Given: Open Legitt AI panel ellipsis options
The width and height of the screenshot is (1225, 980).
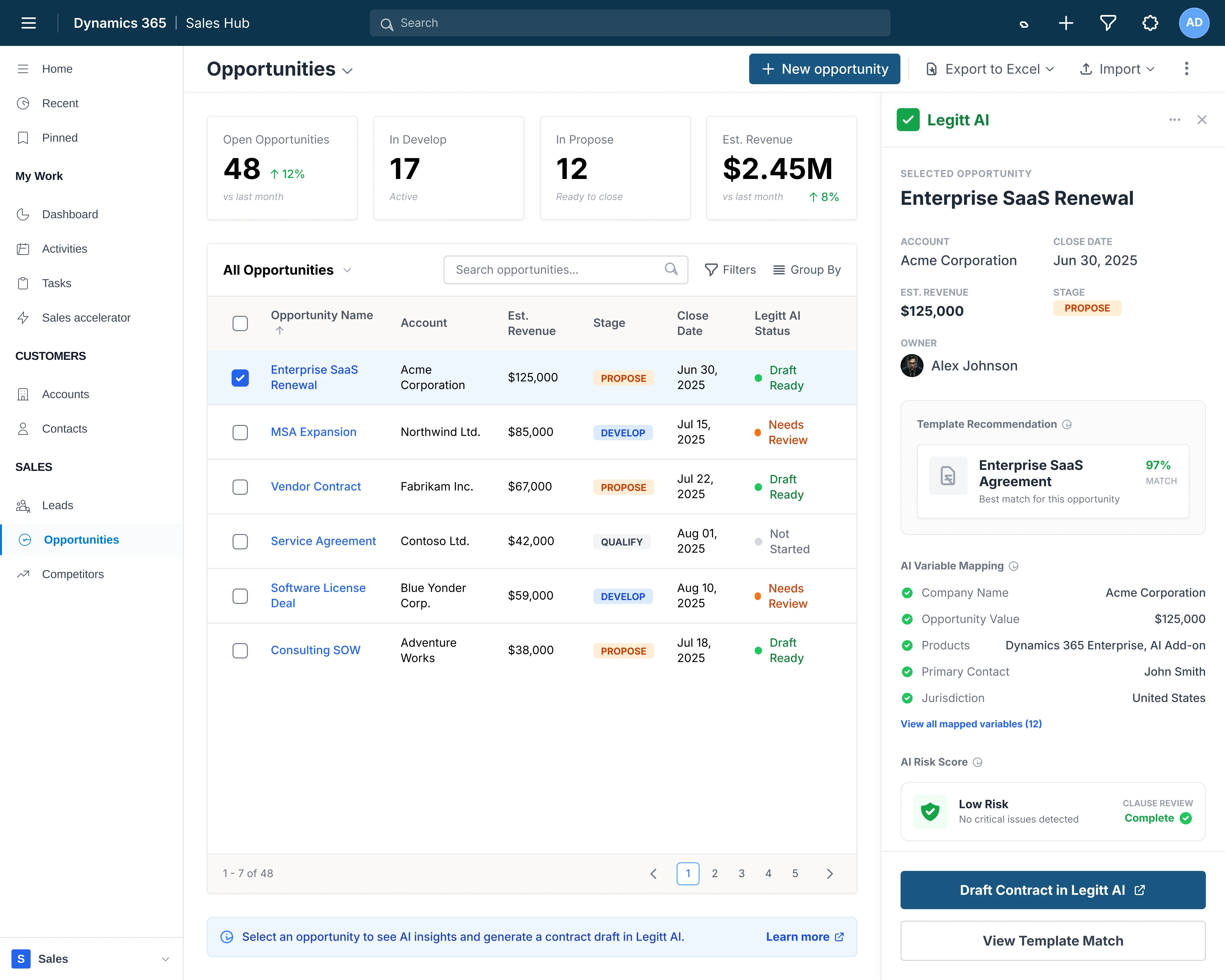Looking at the screenshot, I should coord(1174,120).
